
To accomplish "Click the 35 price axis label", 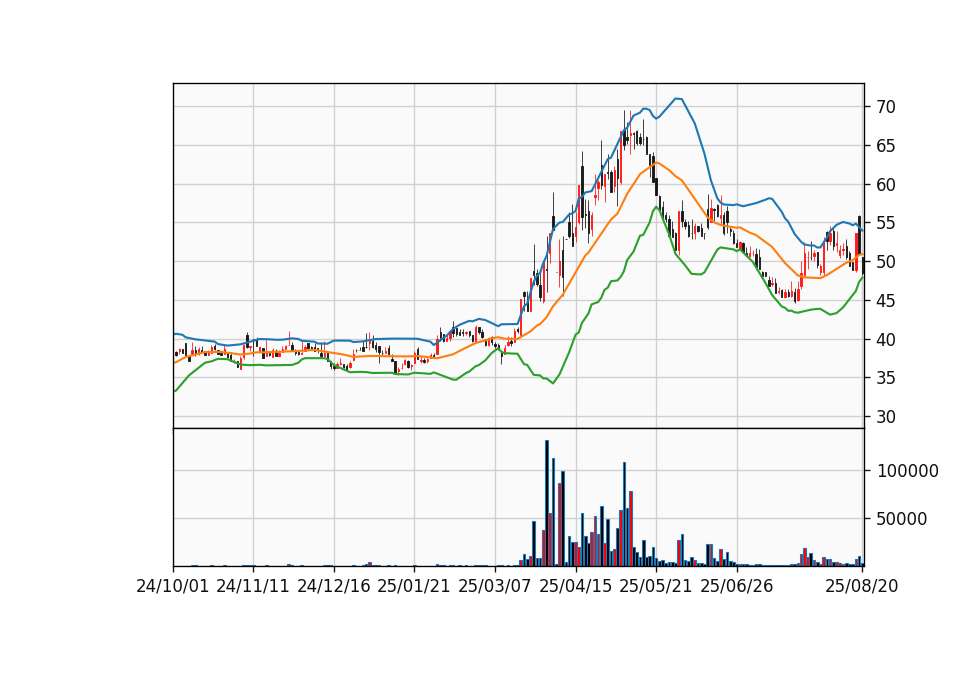I will click(x=886, y=378).
